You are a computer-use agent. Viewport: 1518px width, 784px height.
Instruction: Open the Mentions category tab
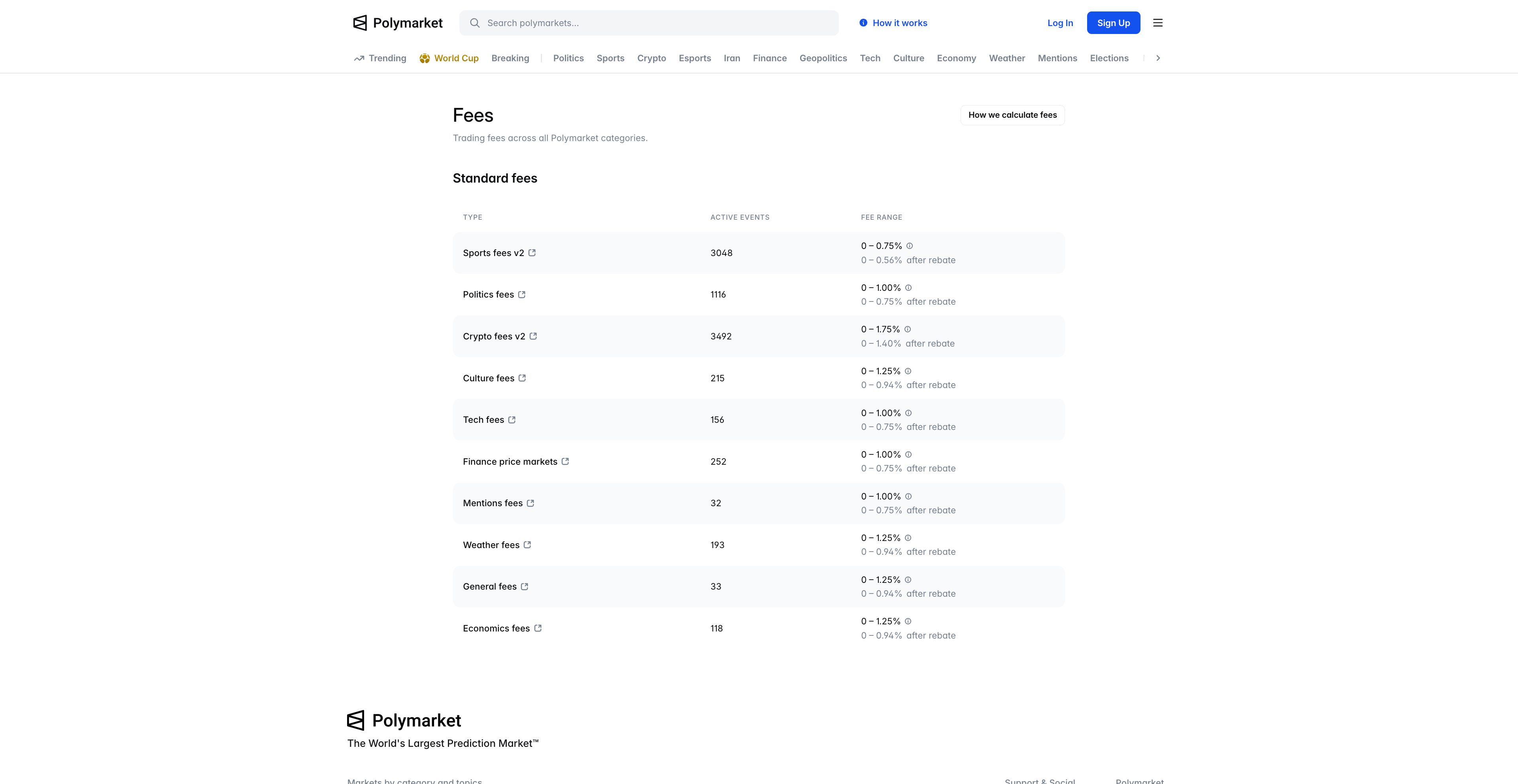(1057, 58)
